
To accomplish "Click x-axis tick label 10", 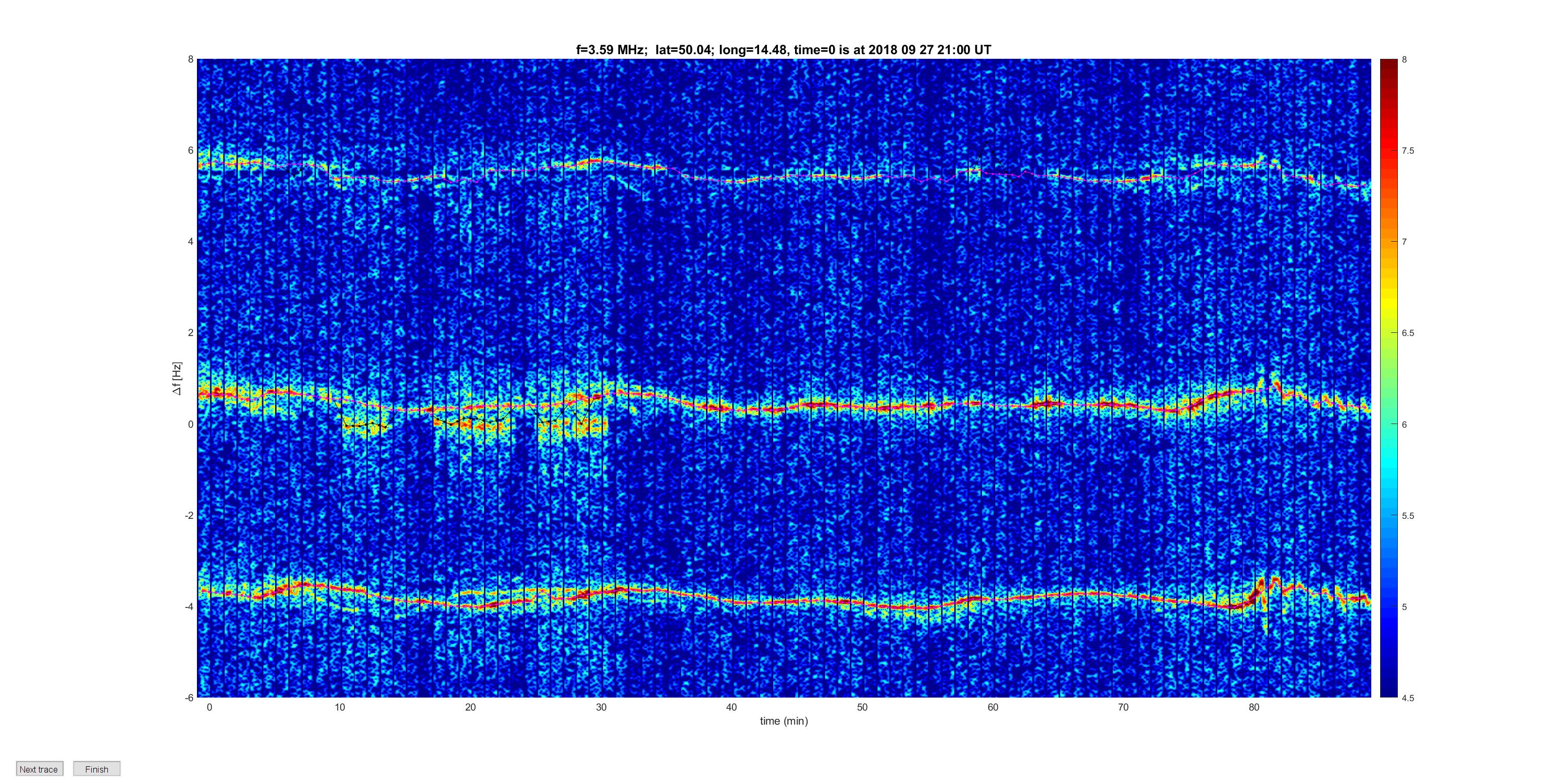I will [340, 707].
